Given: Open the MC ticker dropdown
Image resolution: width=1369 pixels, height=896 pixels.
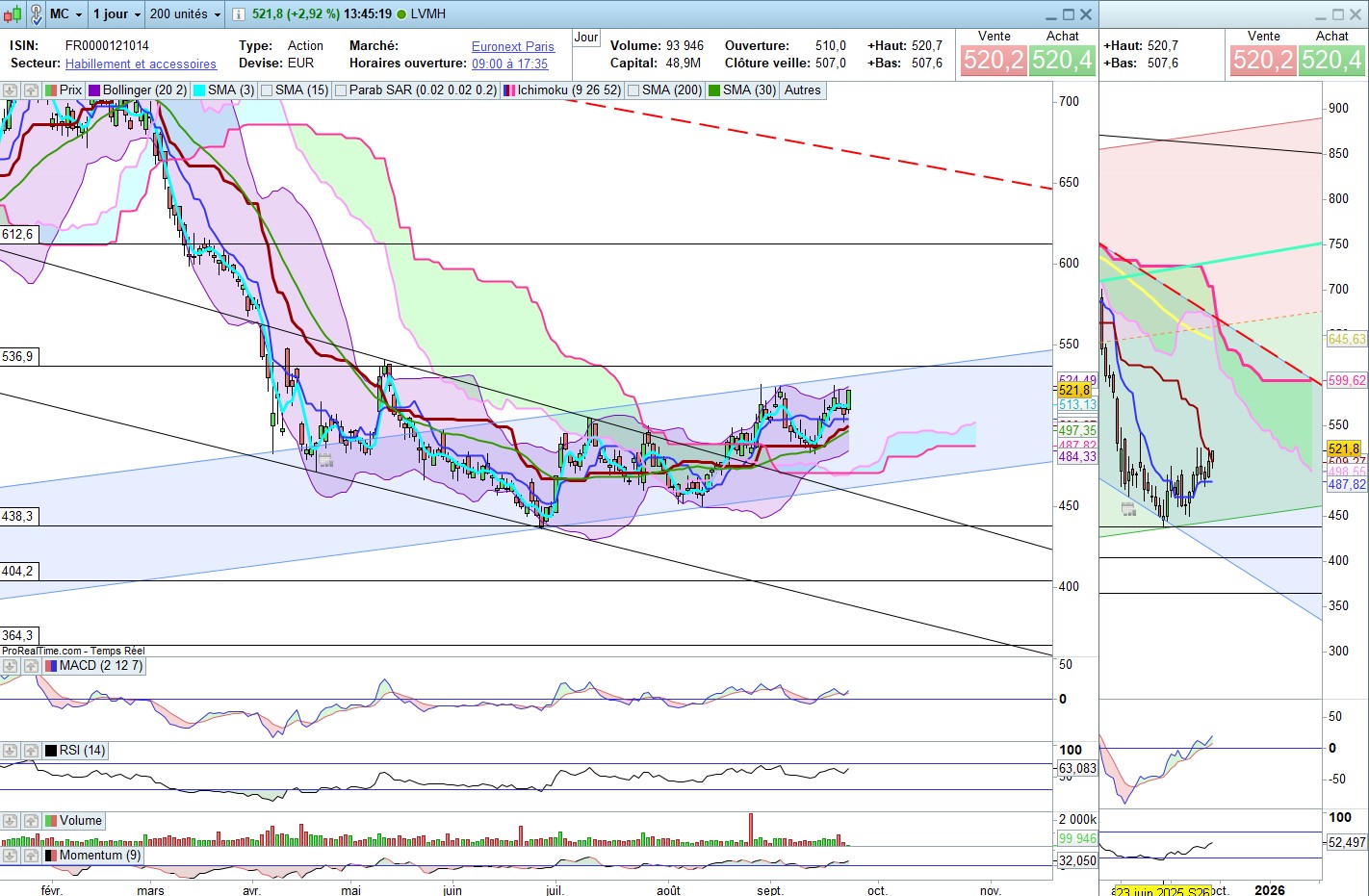Looking at the screenshot, I should pyautogui.click(x=65, y=14).
